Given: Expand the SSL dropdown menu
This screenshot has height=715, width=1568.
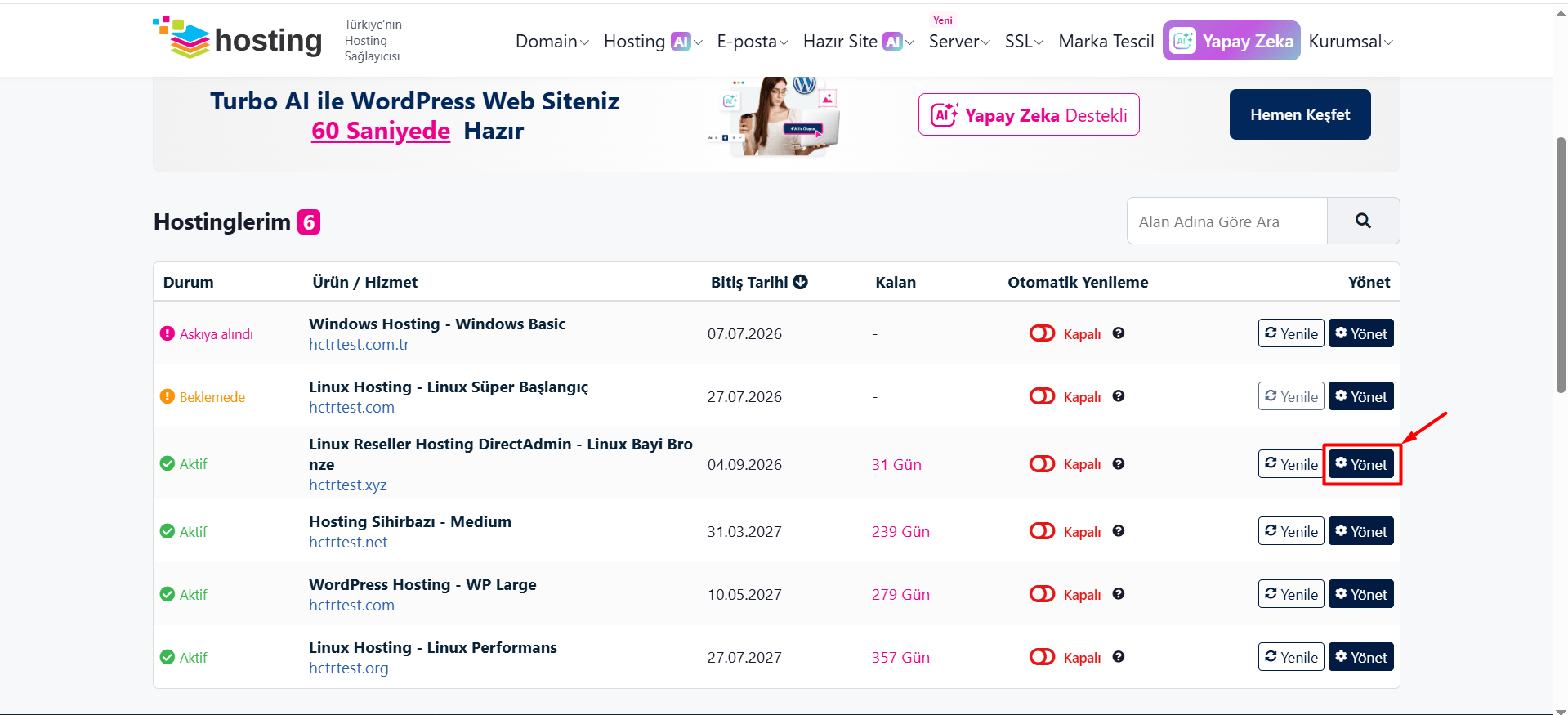Looking at the screenshot, I should click(1025, 42).
